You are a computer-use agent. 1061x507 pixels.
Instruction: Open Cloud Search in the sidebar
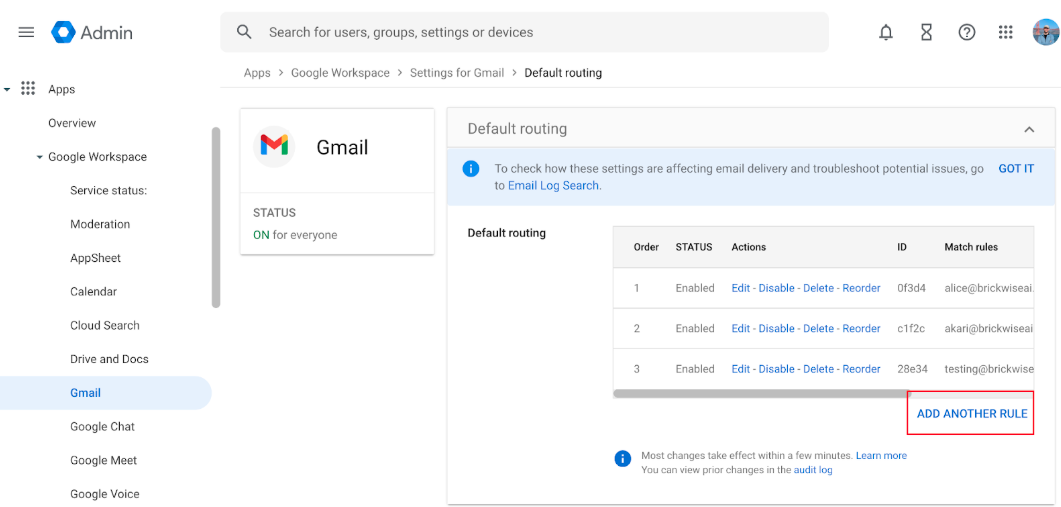click(105, 325)
